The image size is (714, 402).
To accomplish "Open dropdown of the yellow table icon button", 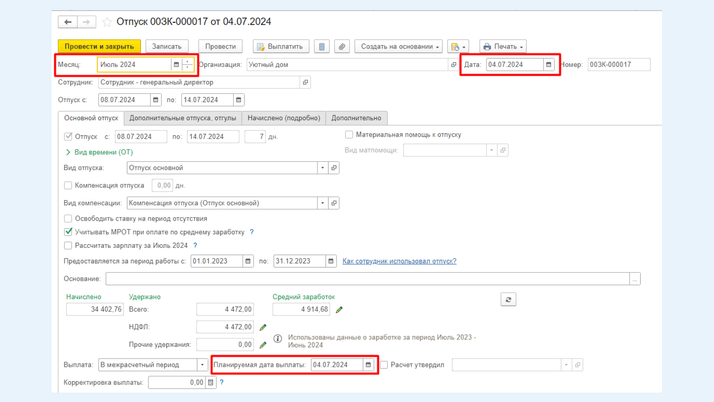I will point(458,46).
